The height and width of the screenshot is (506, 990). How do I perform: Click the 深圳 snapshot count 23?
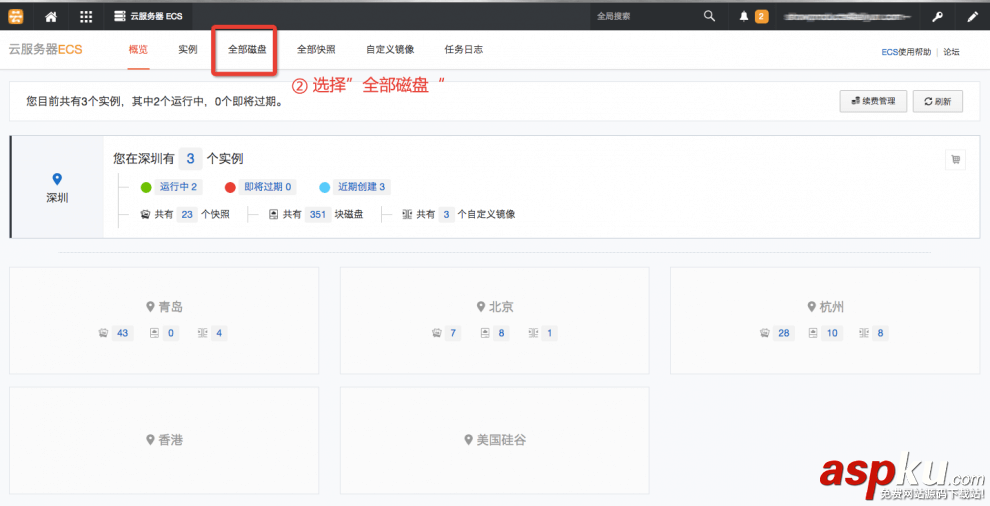click(187, 215)
